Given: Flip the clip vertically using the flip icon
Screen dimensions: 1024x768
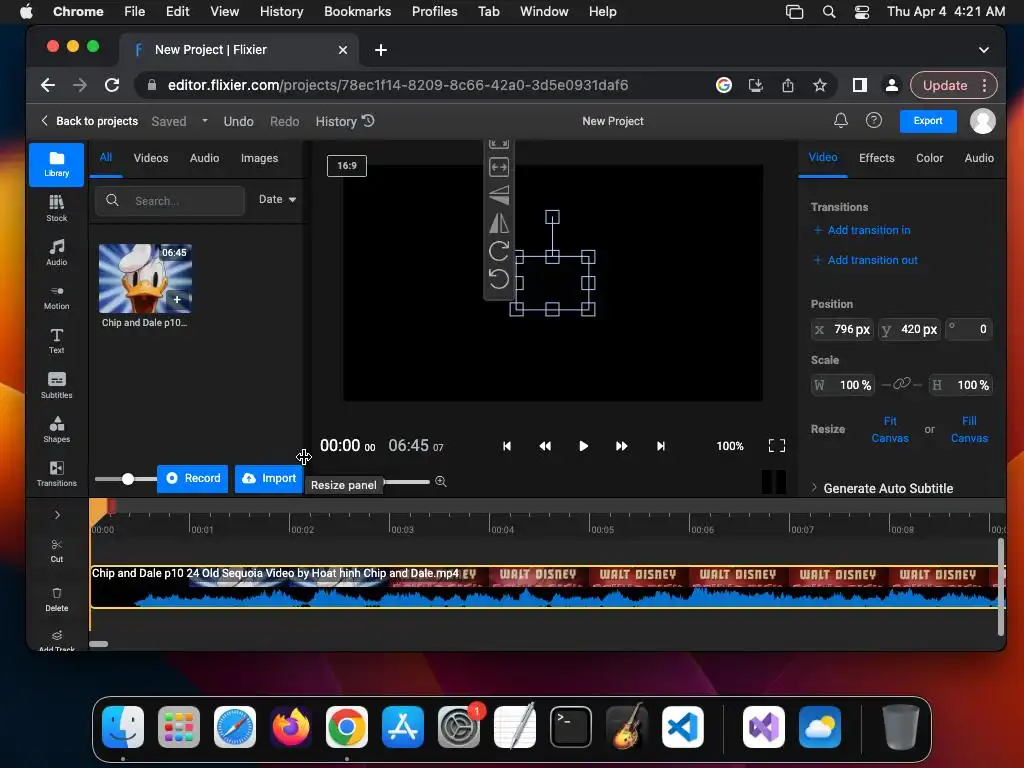Looking at the screenshot, I should [x=499, y=195].
